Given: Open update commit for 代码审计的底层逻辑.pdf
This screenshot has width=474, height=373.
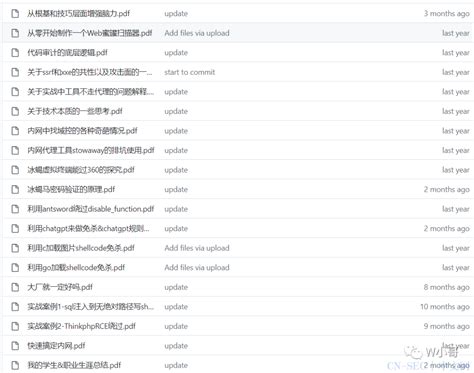Looking at the screenshot, I should (176, 53).
